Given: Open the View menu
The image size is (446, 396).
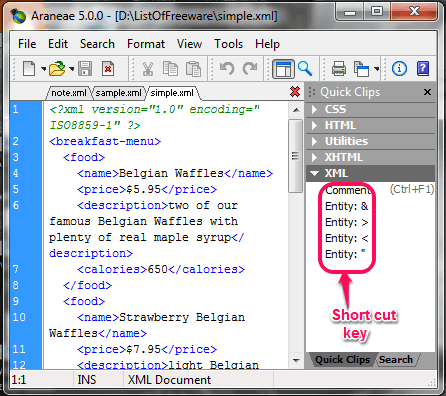Looking at the screenshot, I should tap(189, 44).
